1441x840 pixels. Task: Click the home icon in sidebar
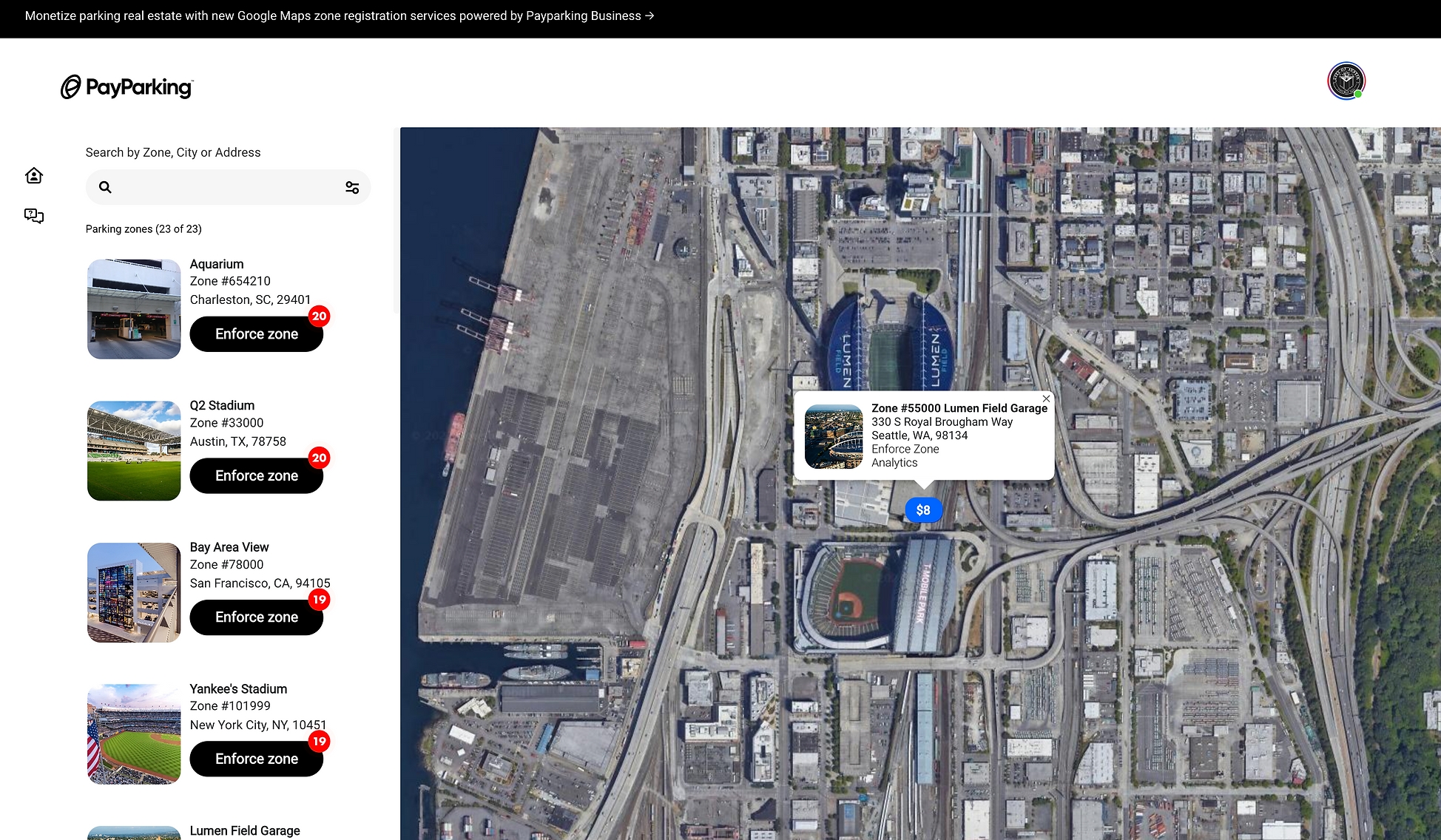34,175
